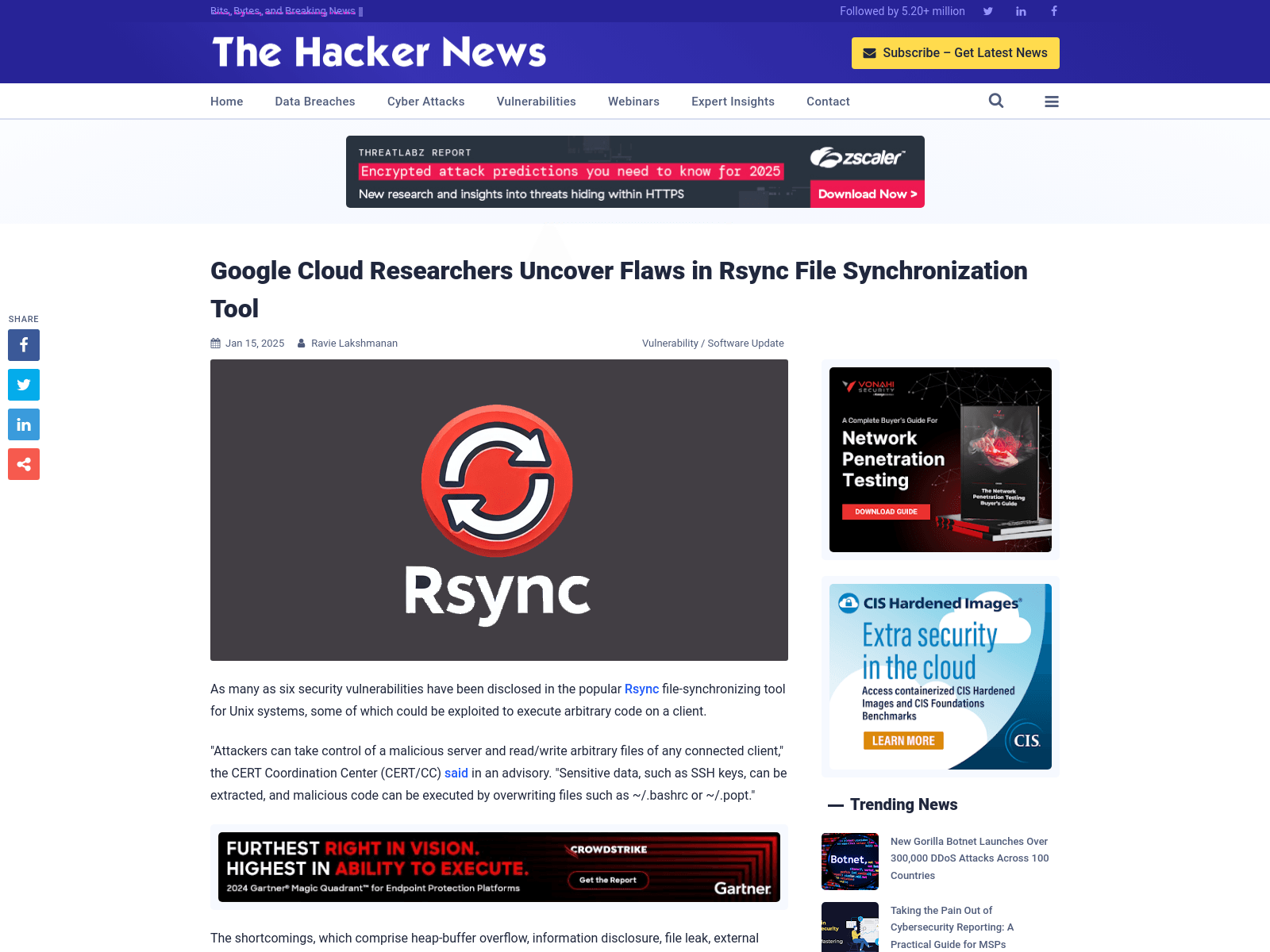This screenshot has width=1270, height=952.
Task: Click Subscribe – Get Latest News button
Action: [x=956, y=53]
